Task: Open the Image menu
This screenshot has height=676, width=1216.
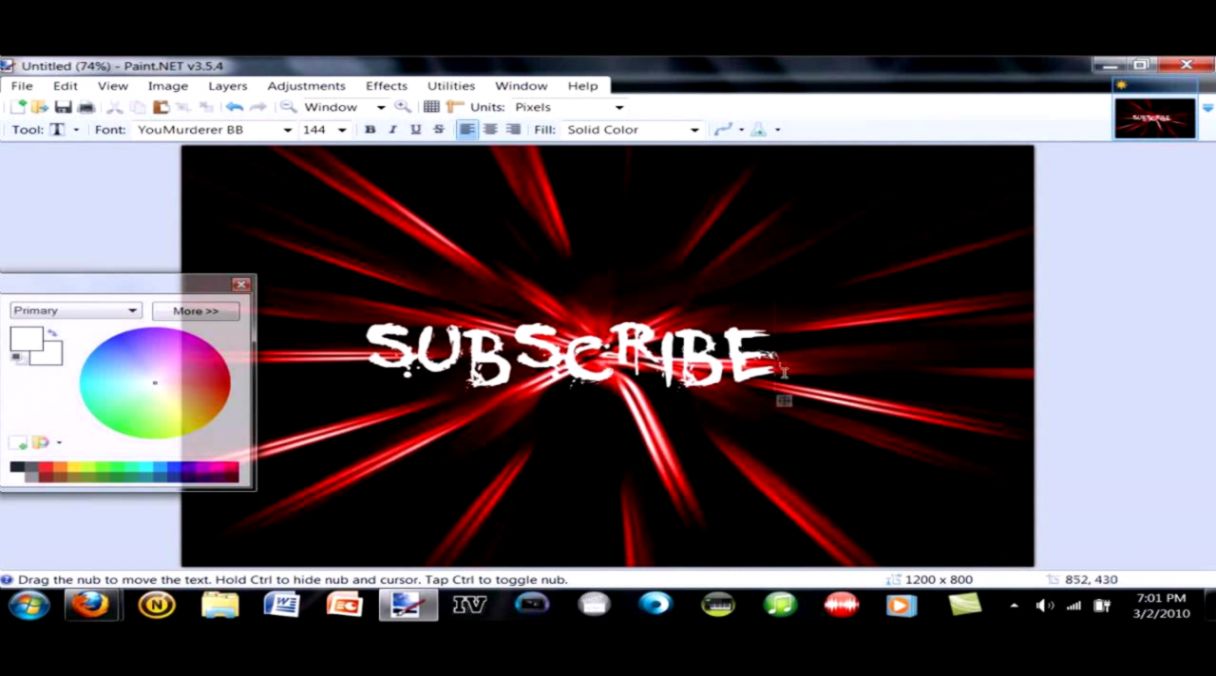Action: tap(168, 86)
